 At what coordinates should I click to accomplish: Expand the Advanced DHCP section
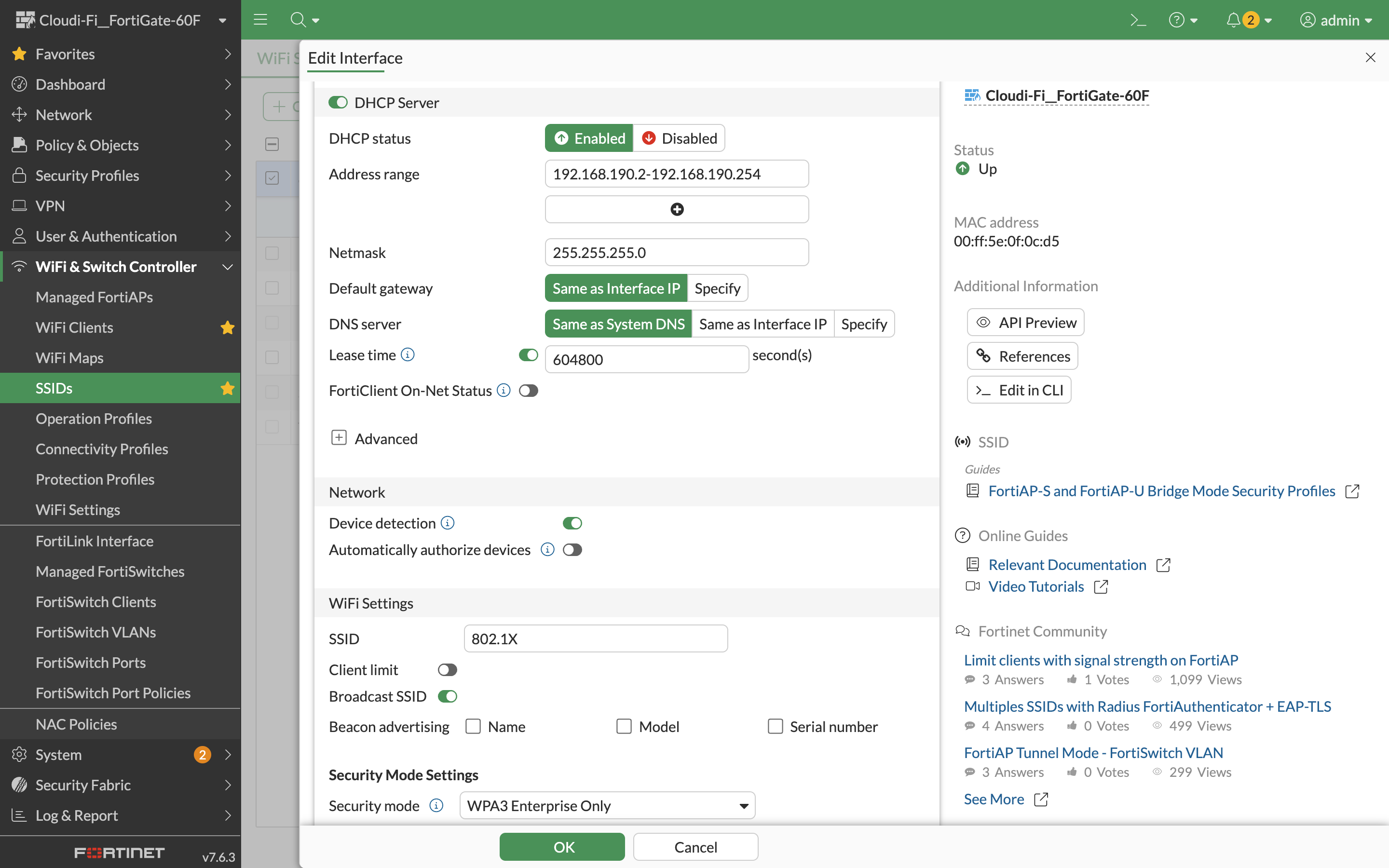tap(339, 438)
